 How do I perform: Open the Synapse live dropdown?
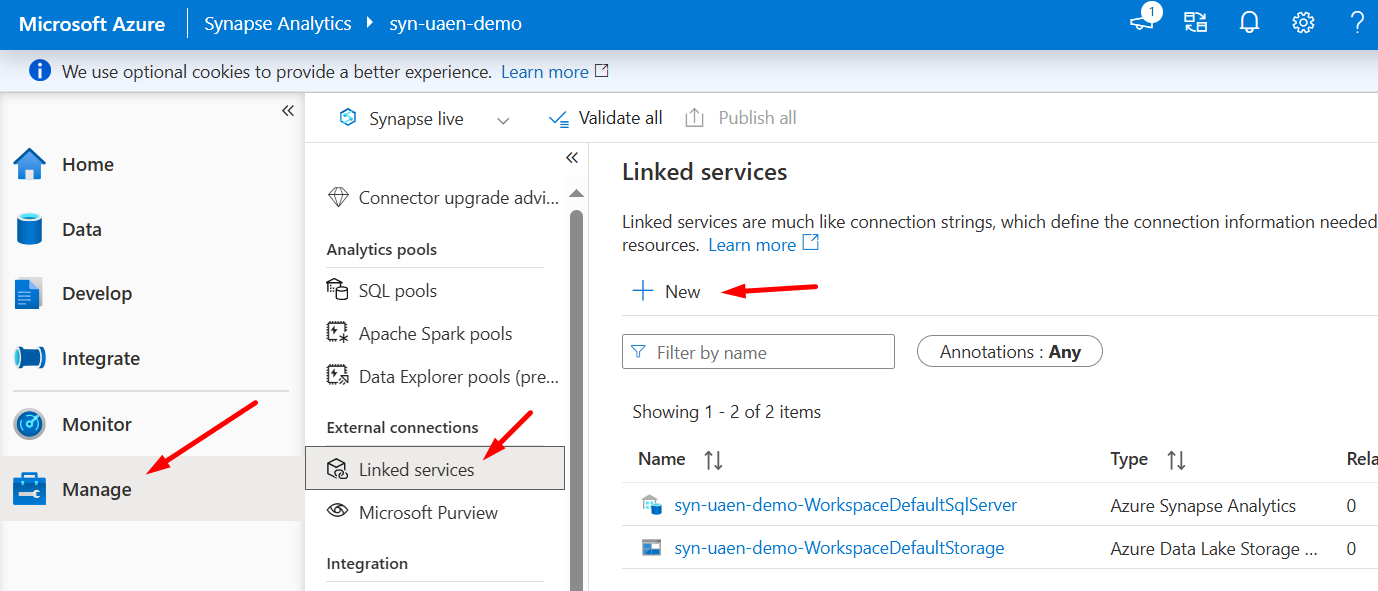[x=503, y=118]
